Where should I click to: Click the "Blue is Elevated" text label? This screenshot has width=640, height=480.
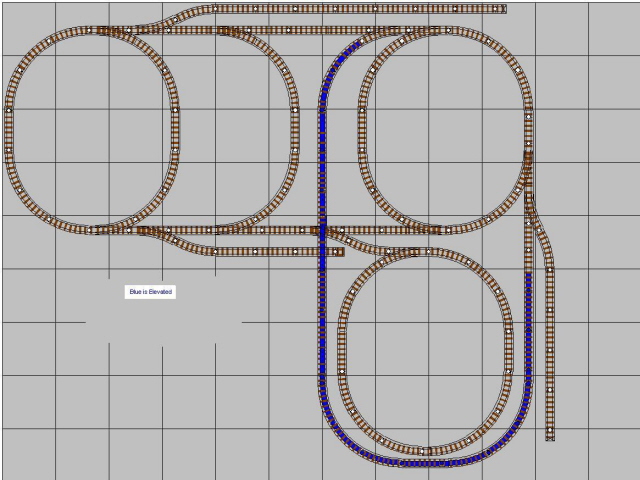point(150,292)
